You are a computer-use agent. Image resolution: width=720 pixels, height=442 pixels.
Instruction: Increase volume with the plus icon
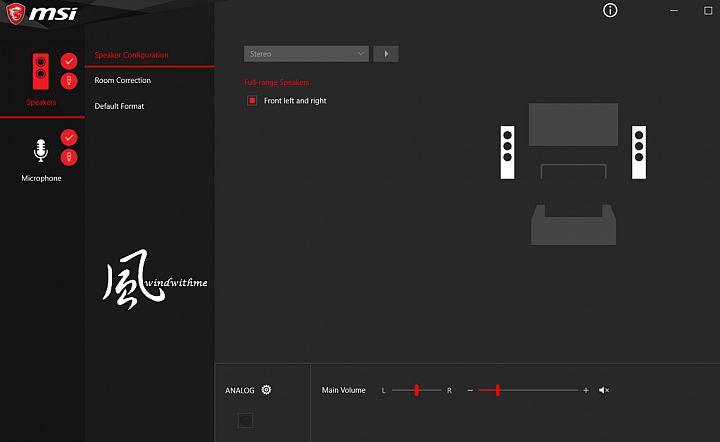[586, 390]
